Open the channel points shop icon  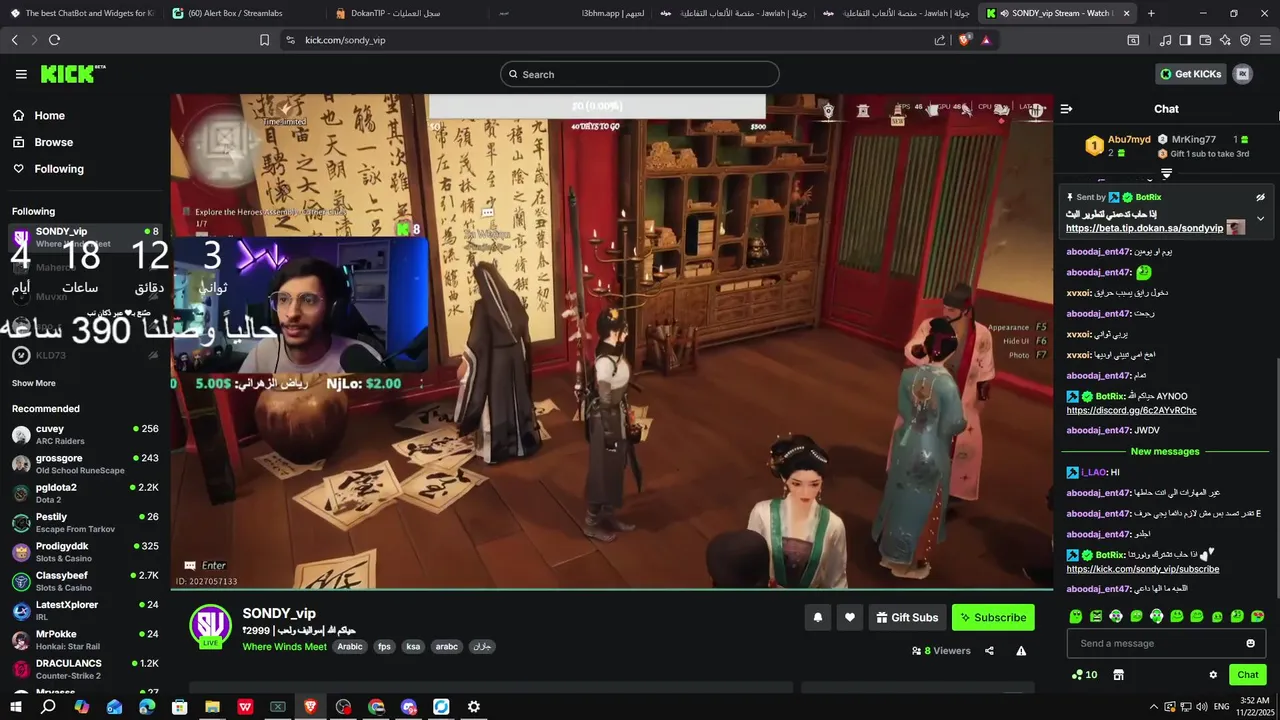(x=1118, y=675)
